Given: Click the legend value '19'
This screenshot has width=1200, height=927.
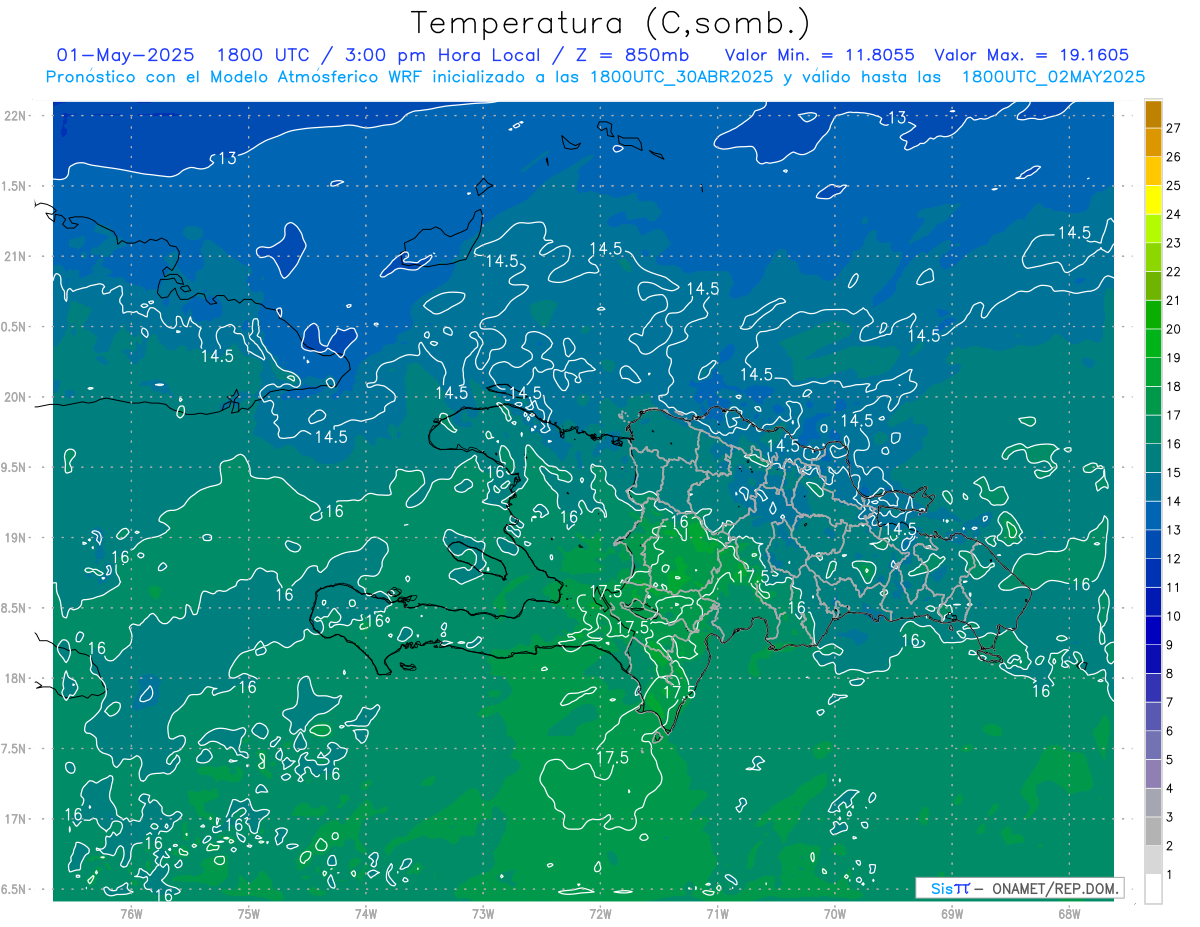Looking at the screenshot, I should (x=1174, y=358).
